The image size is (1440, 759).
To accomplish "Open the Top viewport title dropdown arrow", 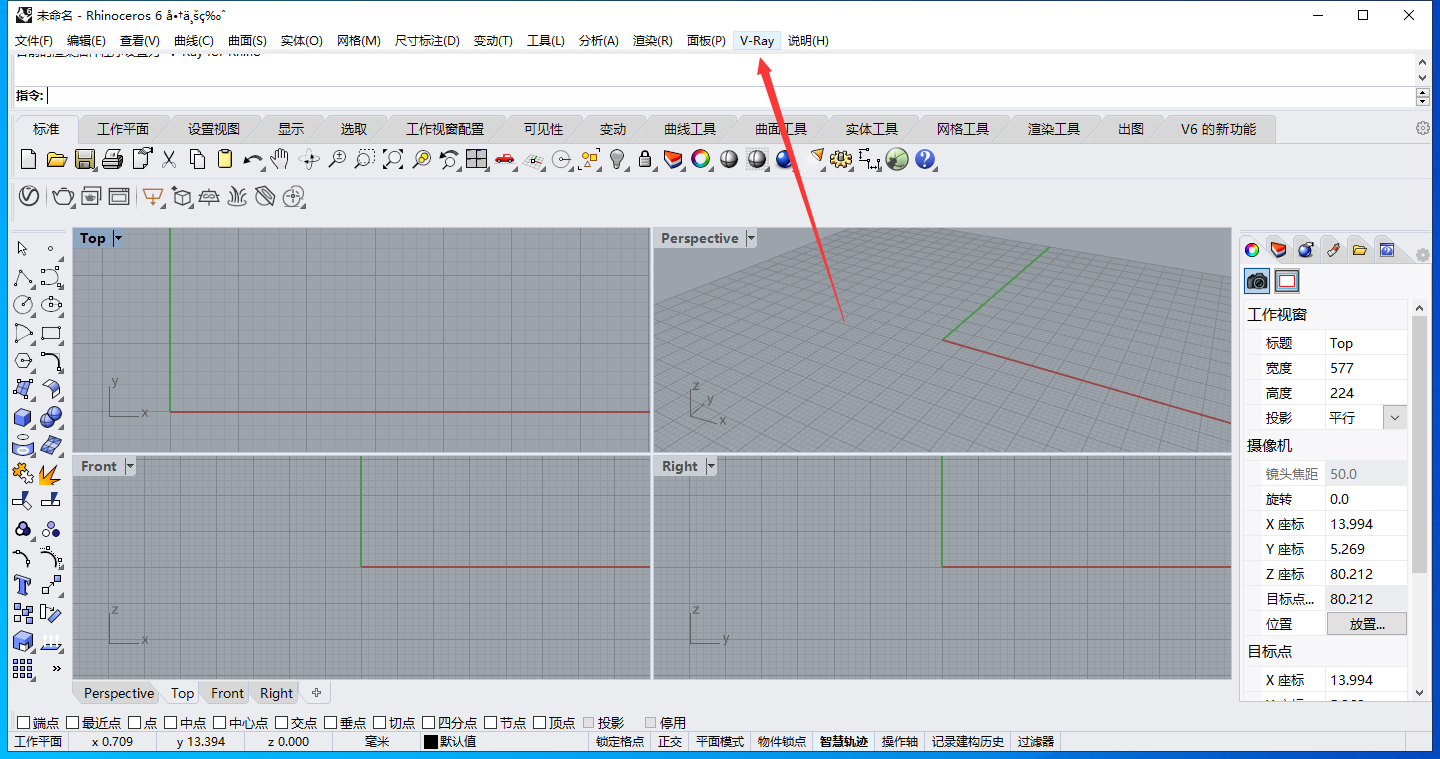I will coord(118,238).
